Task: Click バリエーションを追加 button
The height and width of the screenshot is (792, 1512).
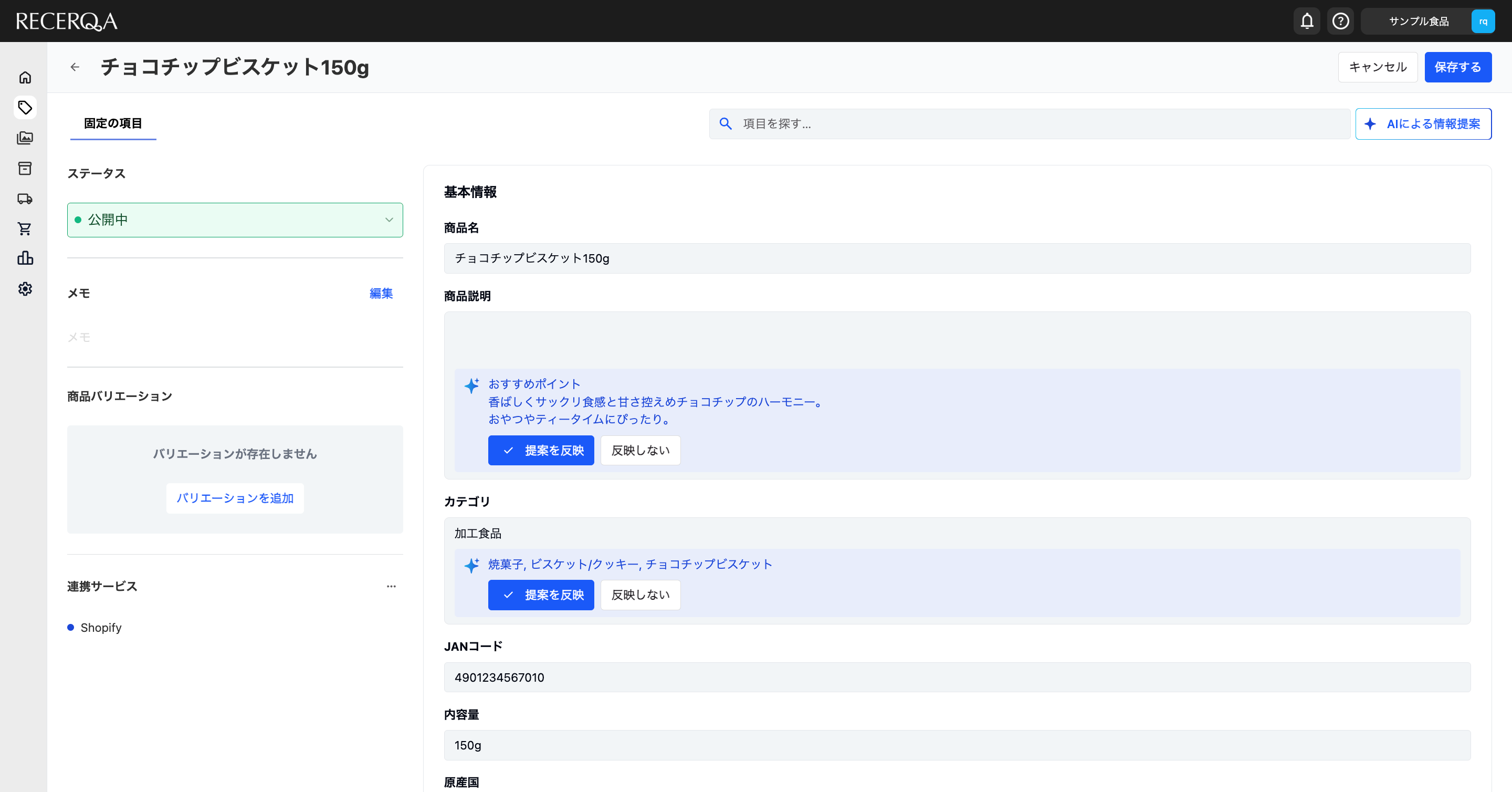Action: point(235,498)
